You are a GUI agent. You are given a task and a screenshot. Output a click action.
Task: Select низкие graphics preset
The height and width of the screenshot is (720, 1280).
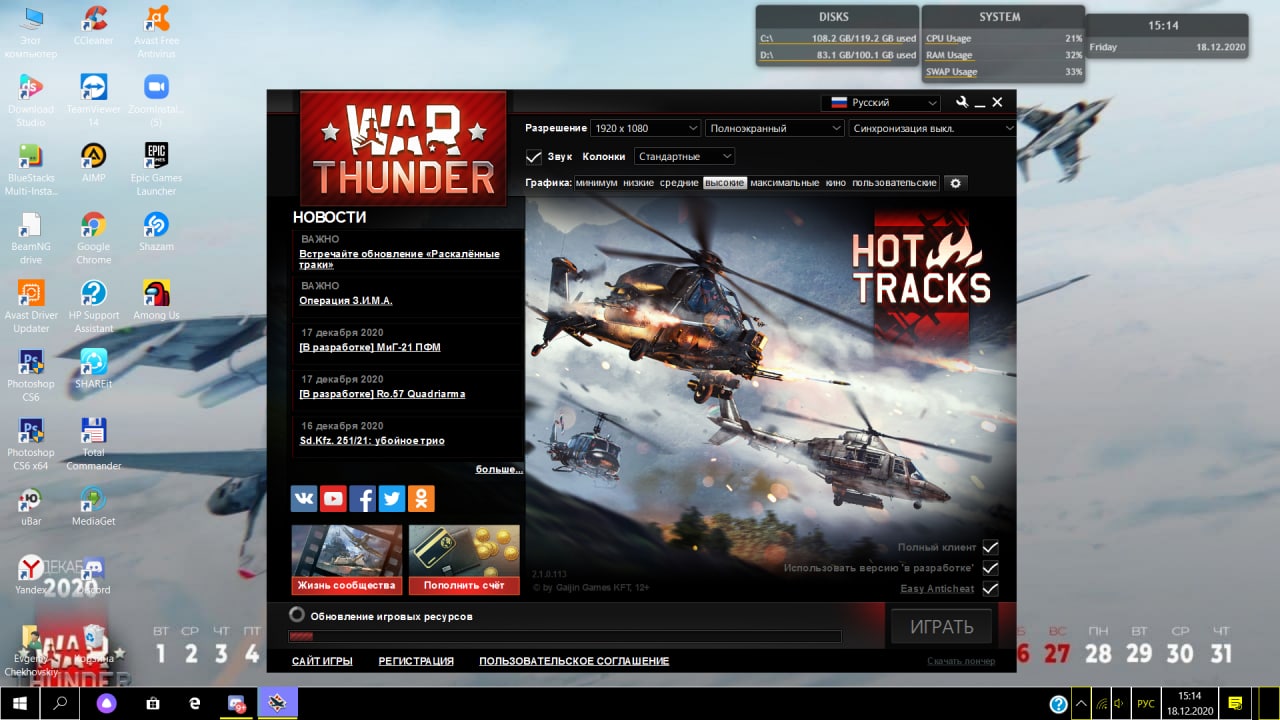[x=638, y=183]
